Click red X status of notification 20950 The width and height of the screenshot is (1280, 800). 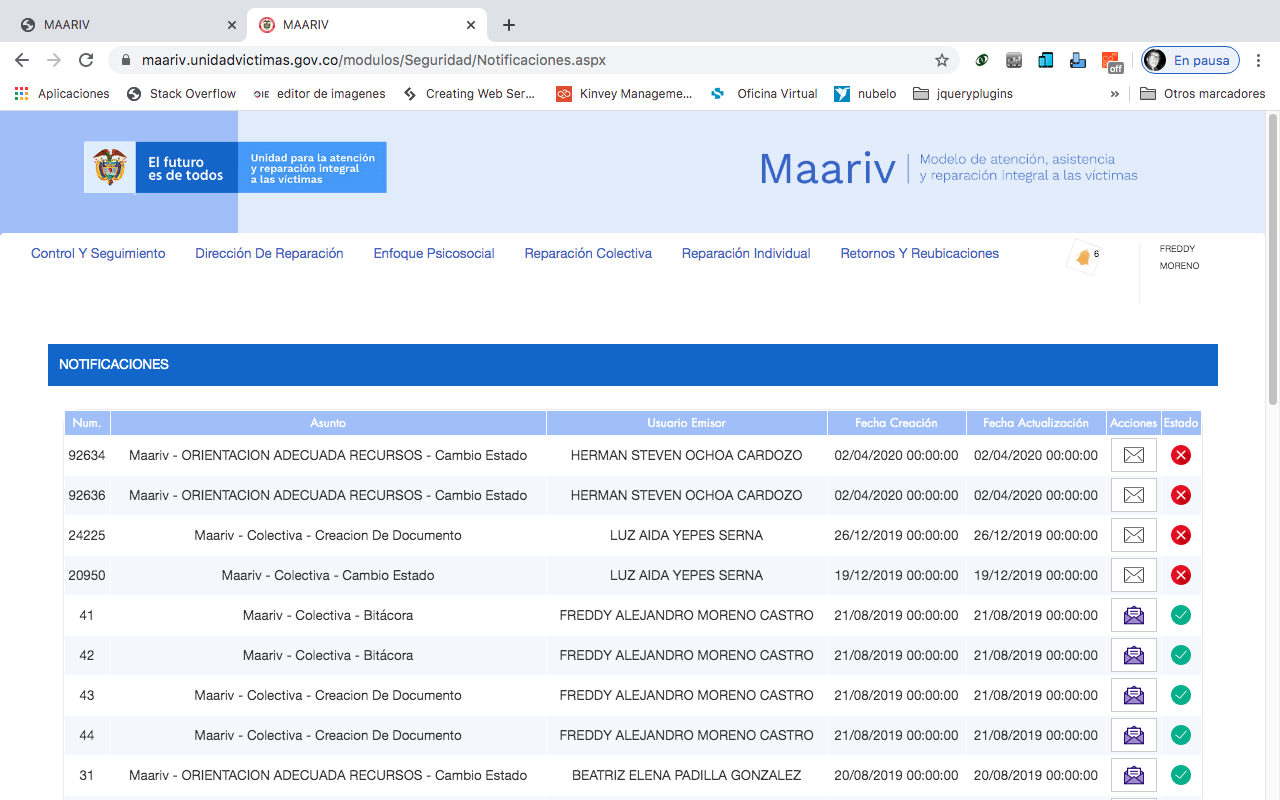tap(1181, 575)
